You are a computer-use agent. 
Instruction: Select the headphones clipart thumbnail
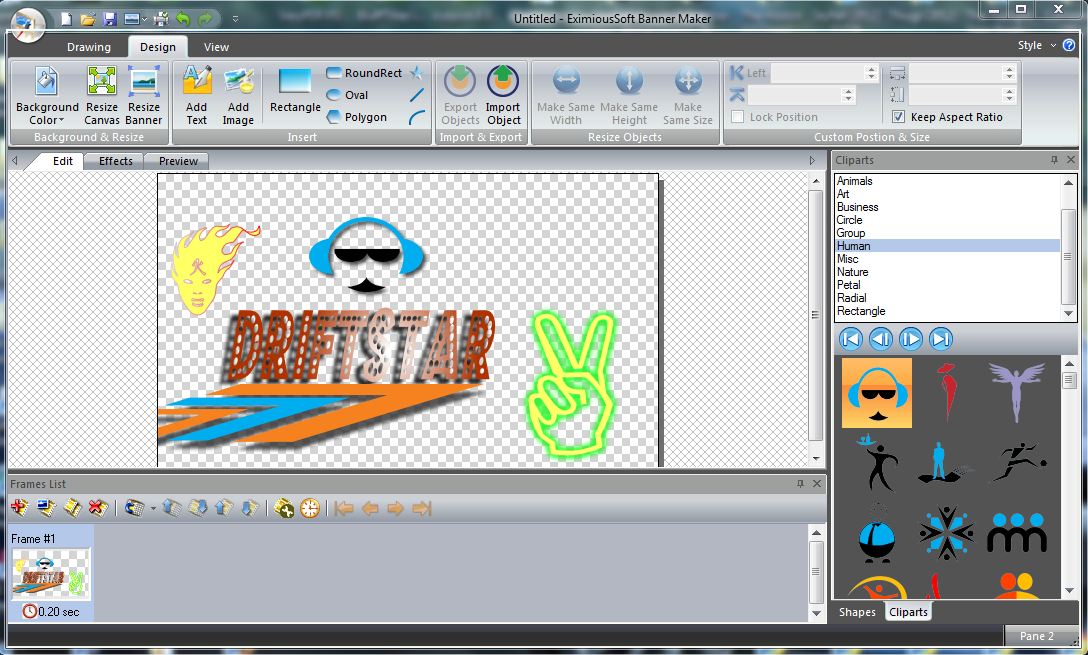tap(876, 392)
